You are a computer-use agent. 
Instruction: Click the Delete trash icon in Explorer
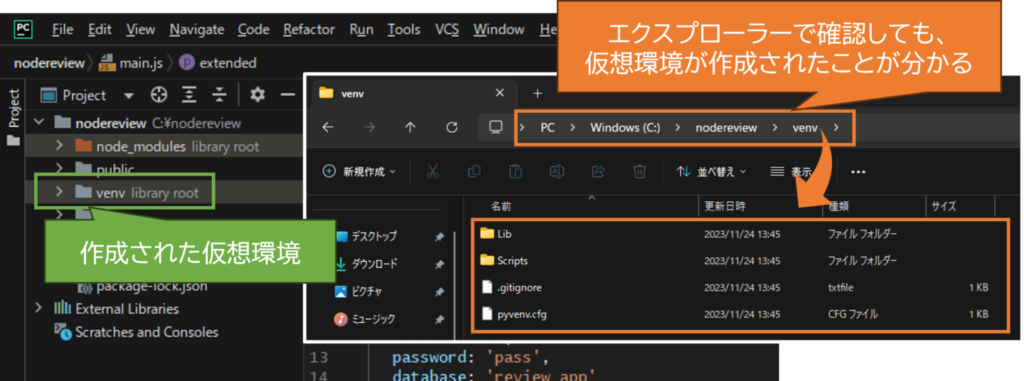pos(639,171)
